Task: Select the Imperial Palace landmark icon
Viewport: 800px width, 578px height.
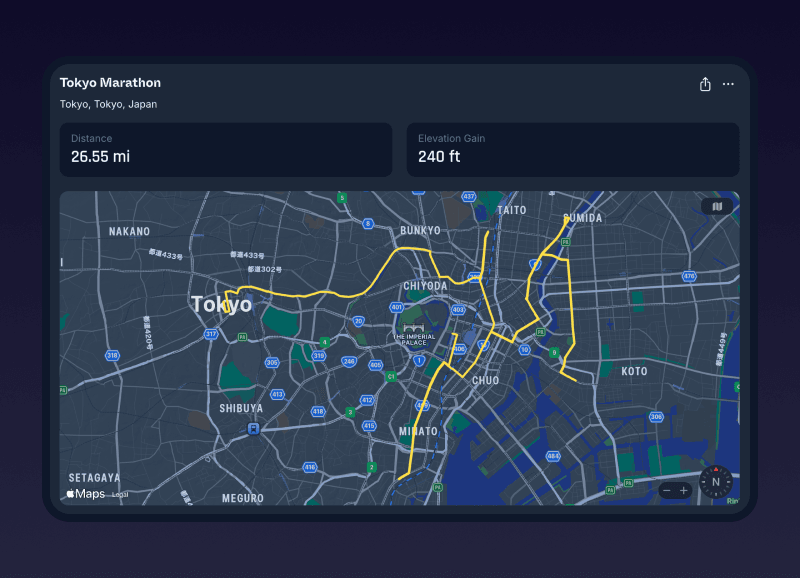Action: pos(415,327)
